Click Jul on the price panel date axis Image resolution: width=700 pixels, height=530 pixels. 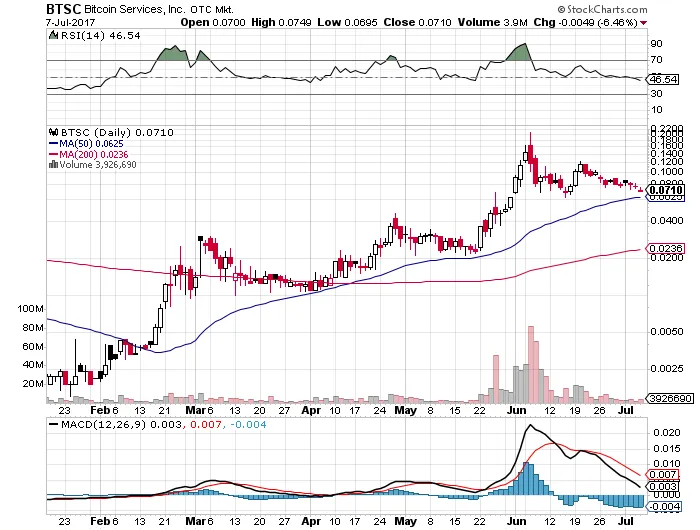click(x=626, y=410)
